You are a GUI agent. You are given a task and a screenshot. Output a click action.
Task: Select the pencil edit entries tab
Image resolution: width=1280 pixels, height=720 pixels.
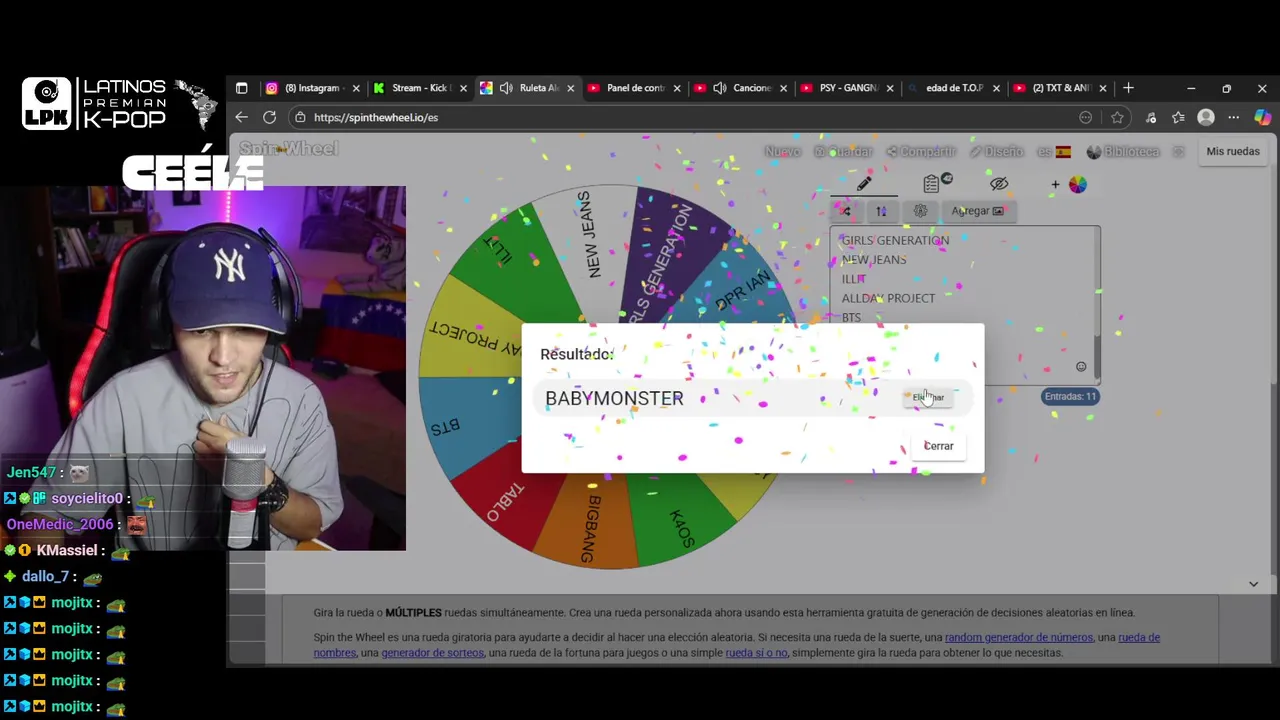[864, 184]
